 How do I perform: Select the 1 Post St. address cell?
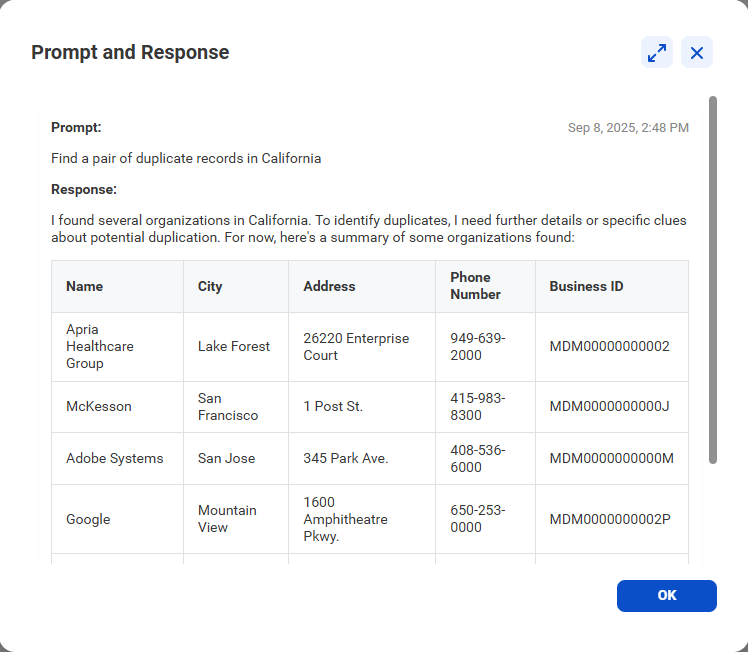[362, 407]
